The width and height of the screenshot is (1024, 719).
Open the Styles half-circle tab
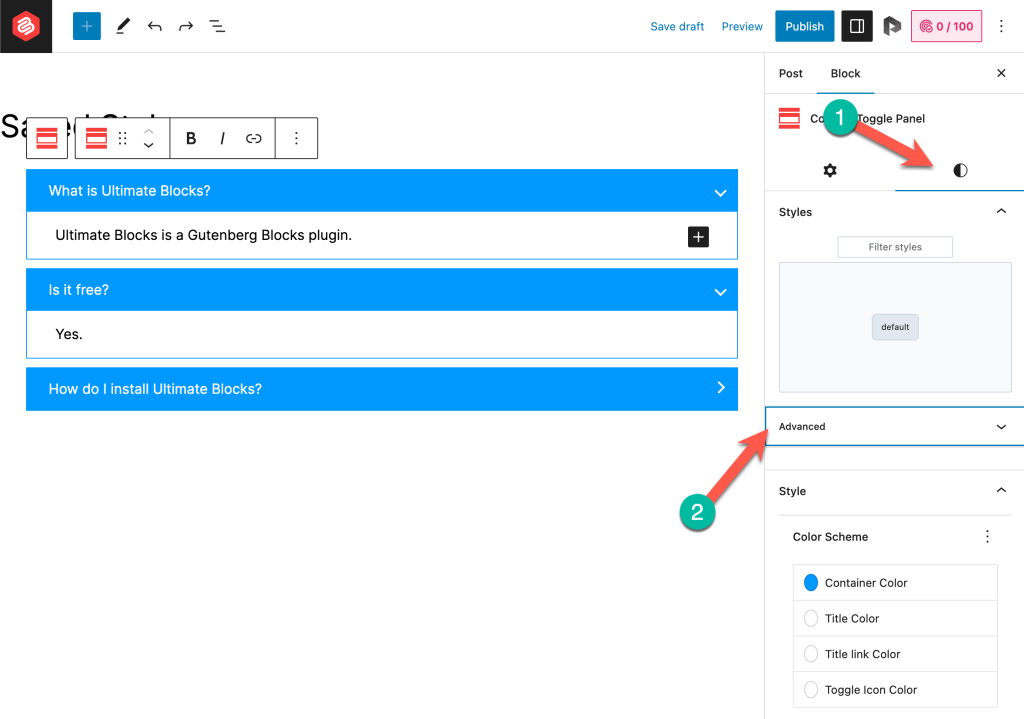pyautogui.click(x=960, y=170)
